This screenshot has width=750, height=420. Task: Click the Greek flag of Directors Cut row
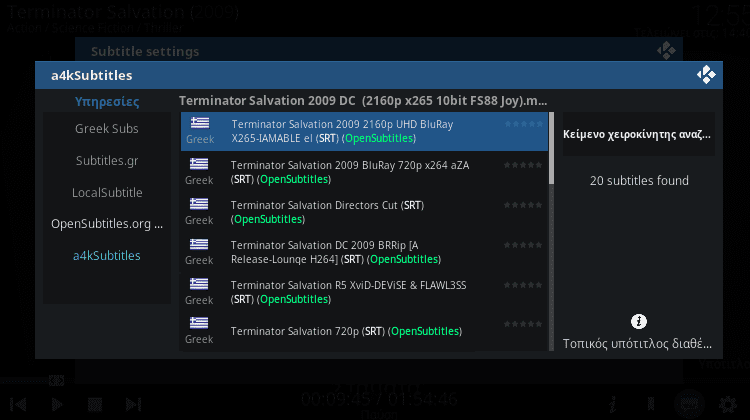pyautogui.click(x=199, y=204)
